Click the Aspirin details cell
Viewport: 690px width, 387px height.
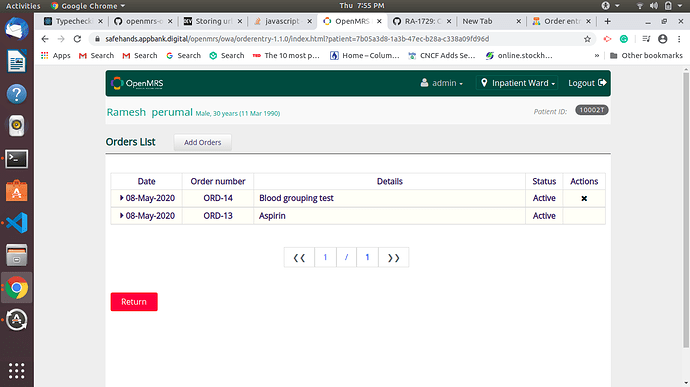coord(389,216)
